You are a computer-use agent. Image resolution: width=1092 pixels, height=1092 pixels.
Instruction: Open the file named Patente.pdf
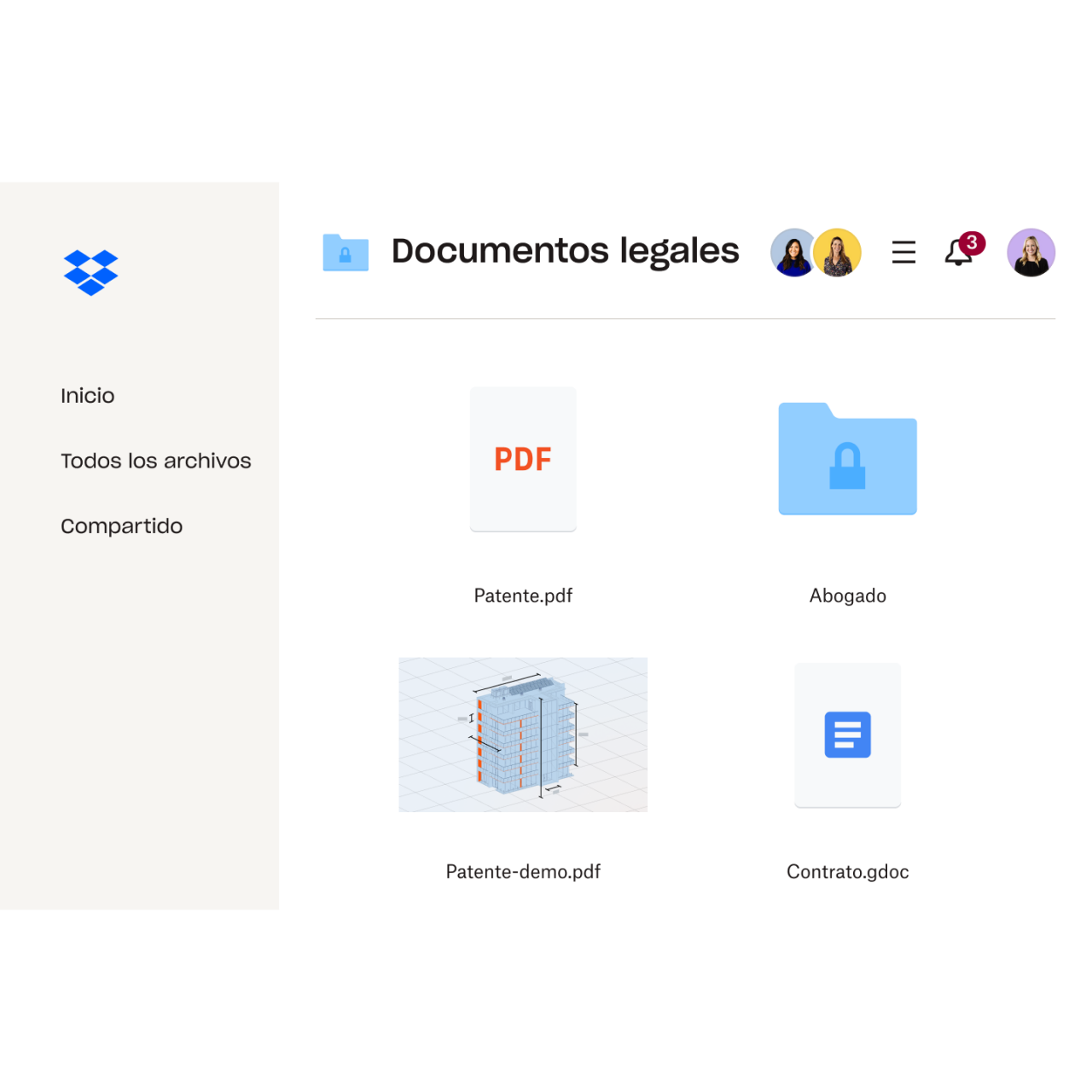(x=523, y=595)
